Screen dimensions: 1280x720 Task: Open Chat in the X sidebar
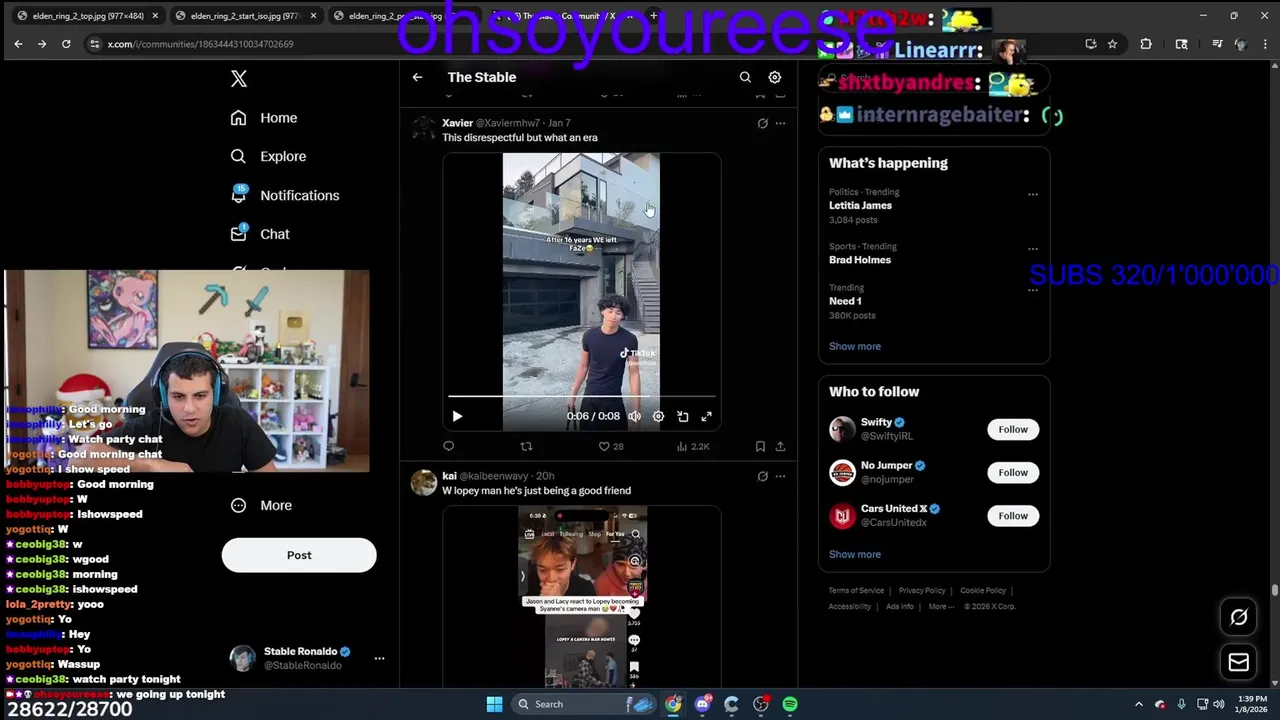click(x=260, y=234)
